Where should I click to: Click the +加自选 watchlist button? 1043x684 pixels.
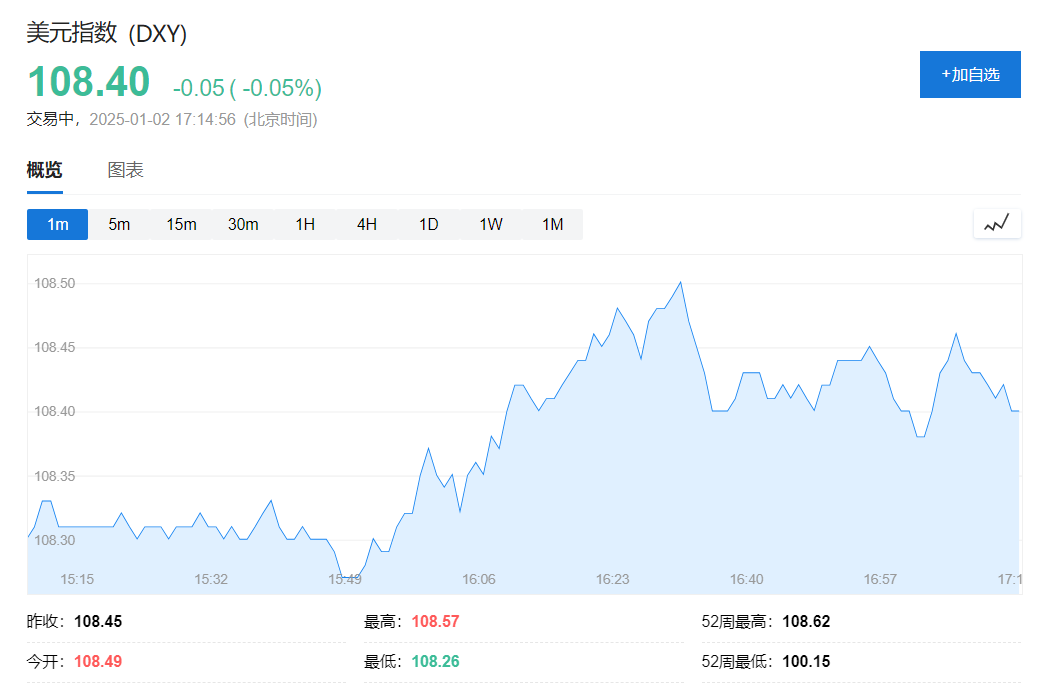point(970,74)
